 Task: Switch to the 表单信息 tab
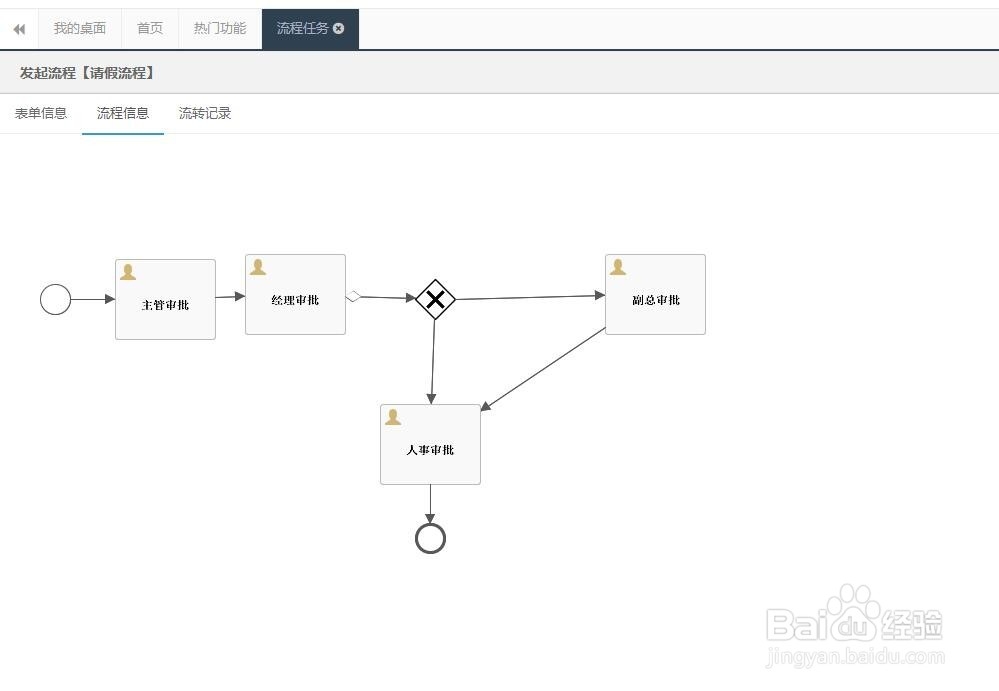[40, 113]
